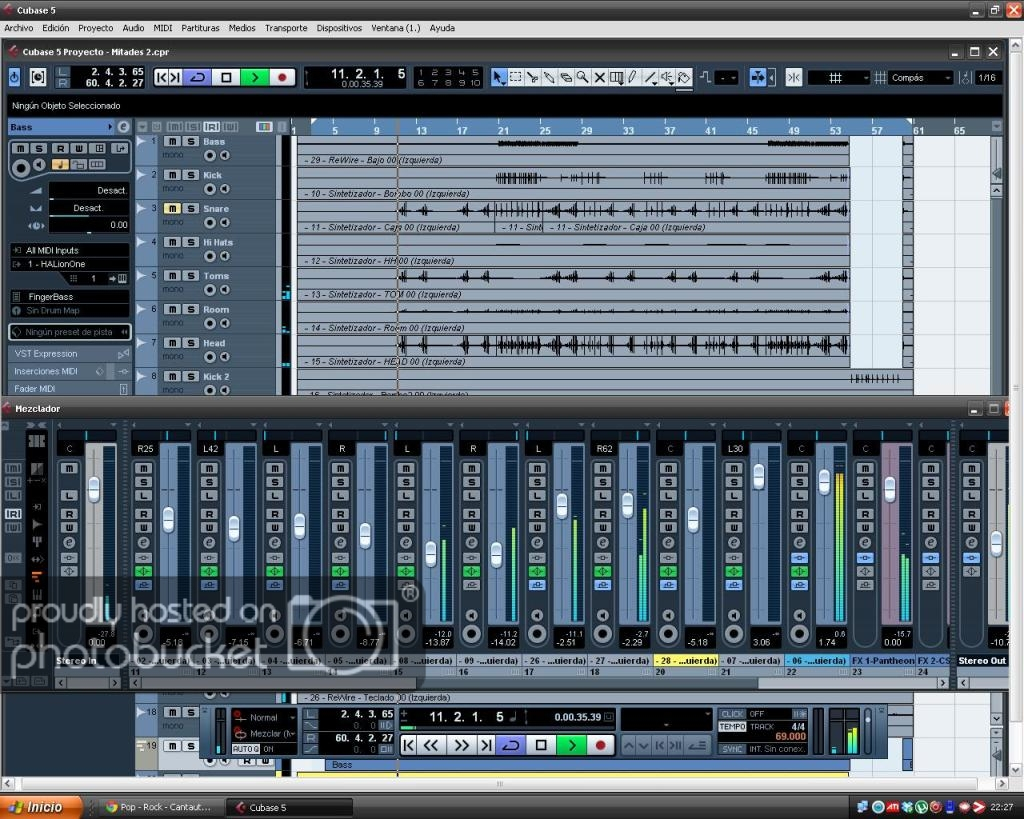Screen dimensions: 1024x819
Task: Click the TEMPO button in the transport panel
Action: (732, 727)
